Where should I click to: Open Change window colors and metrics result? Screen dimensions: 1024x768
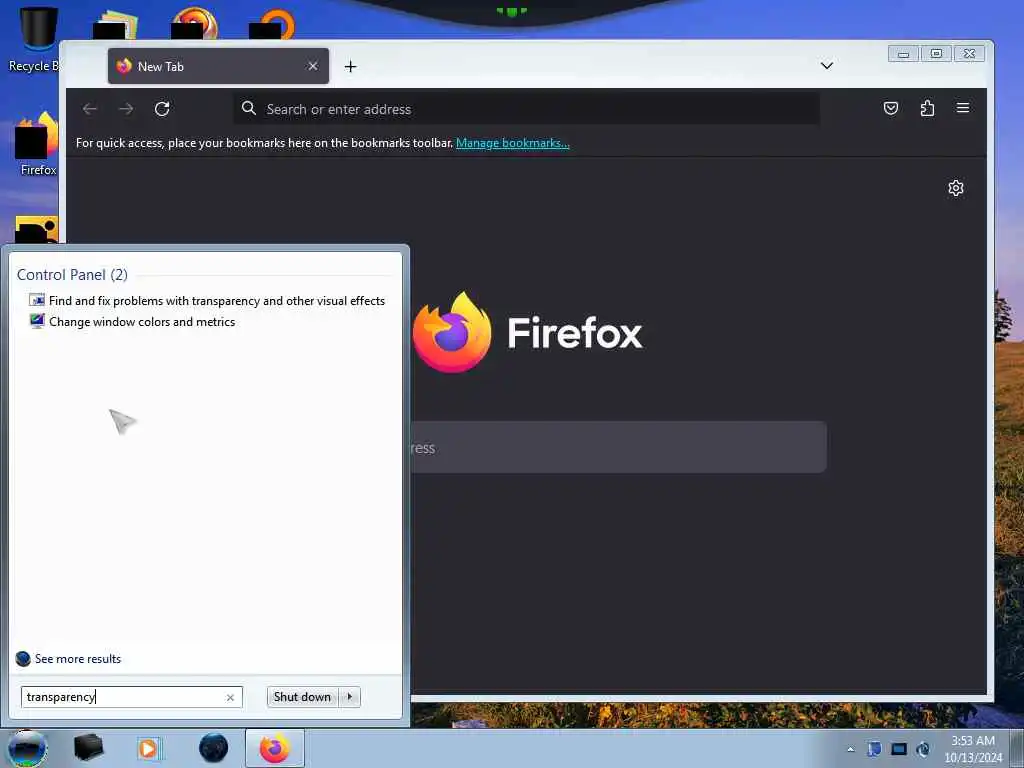[x=133, y=322]
